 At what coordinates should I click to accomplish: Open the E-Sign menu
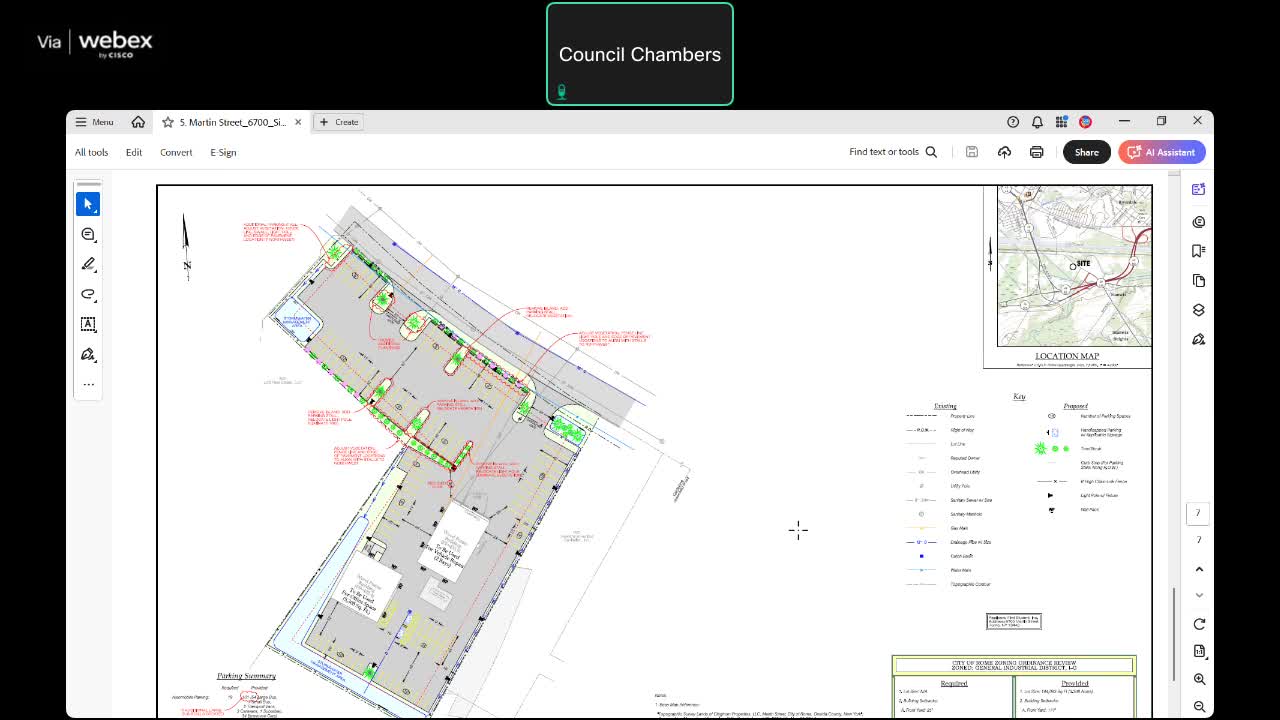(x=223, y=152)
